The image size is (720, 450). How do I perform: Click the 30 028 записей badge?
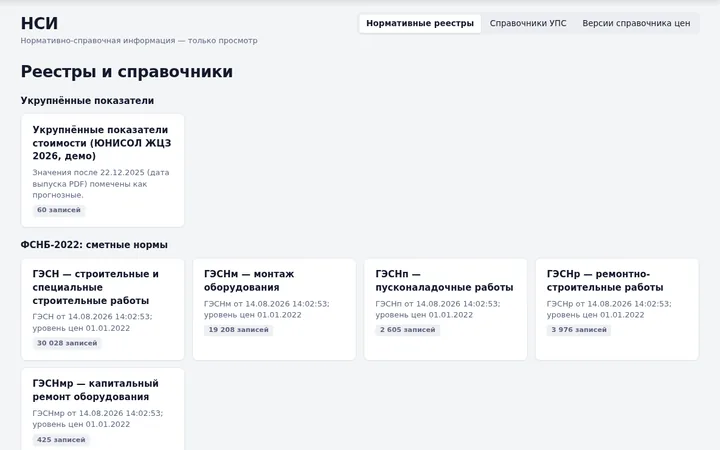tap(67, 343)
